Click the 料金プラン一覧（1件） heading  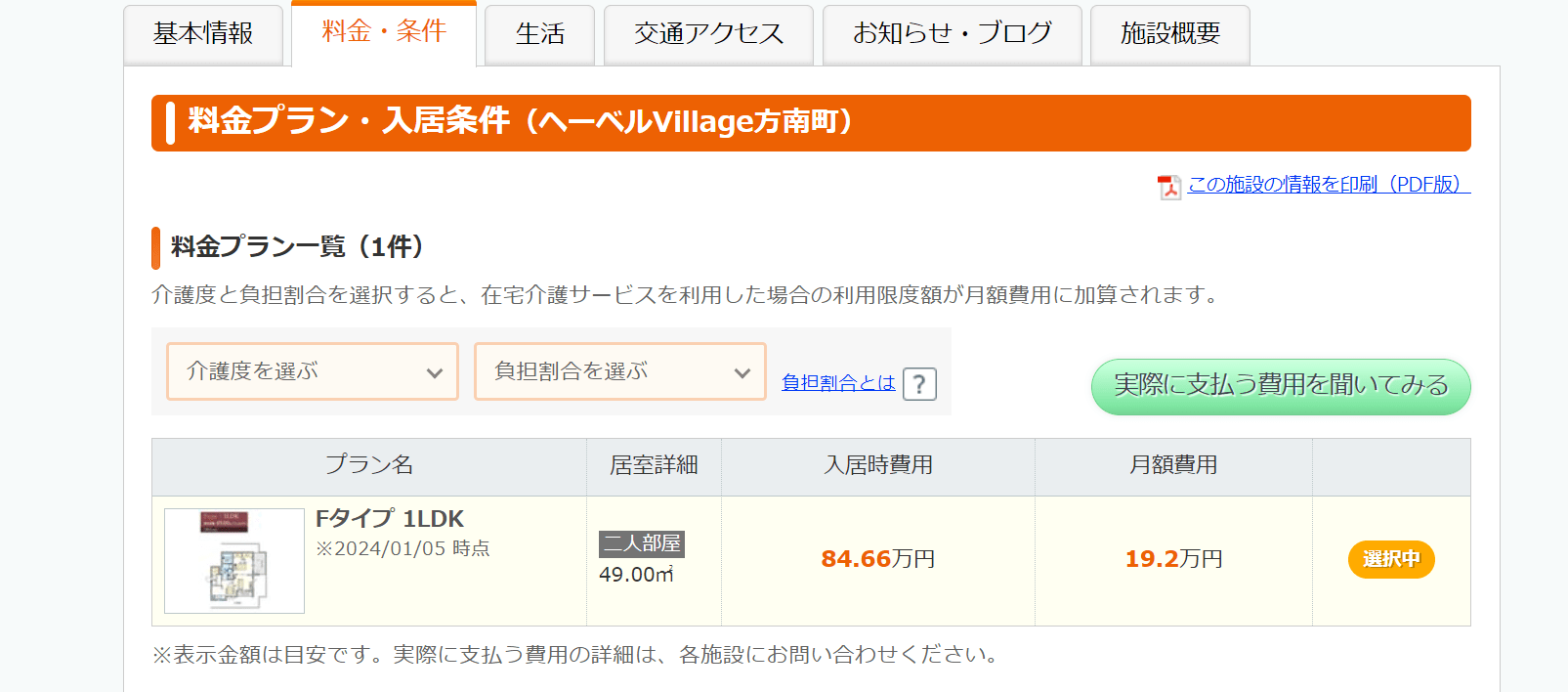pos(297,247)
